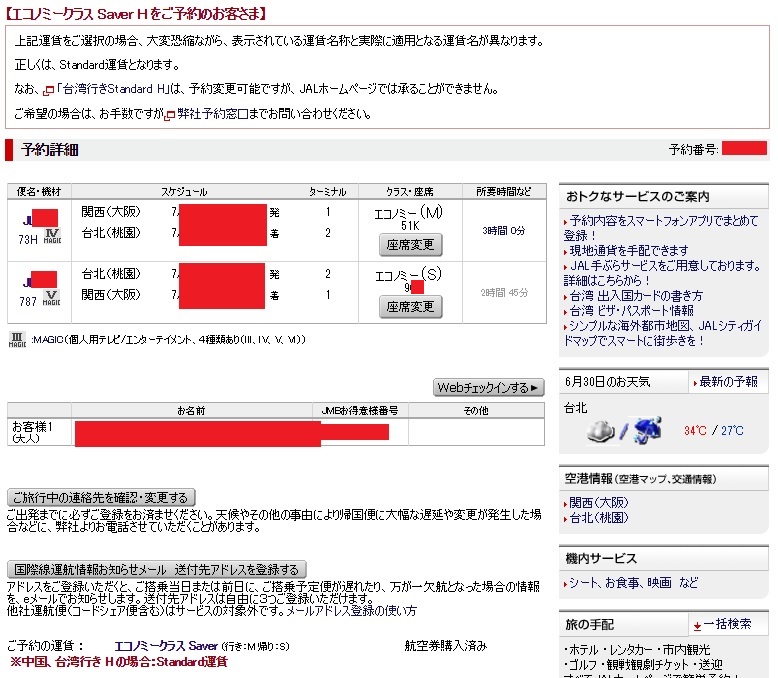778x678 pixels.
Task: Open the 台湾行きStandard H link
Action: tap(113, 89)
